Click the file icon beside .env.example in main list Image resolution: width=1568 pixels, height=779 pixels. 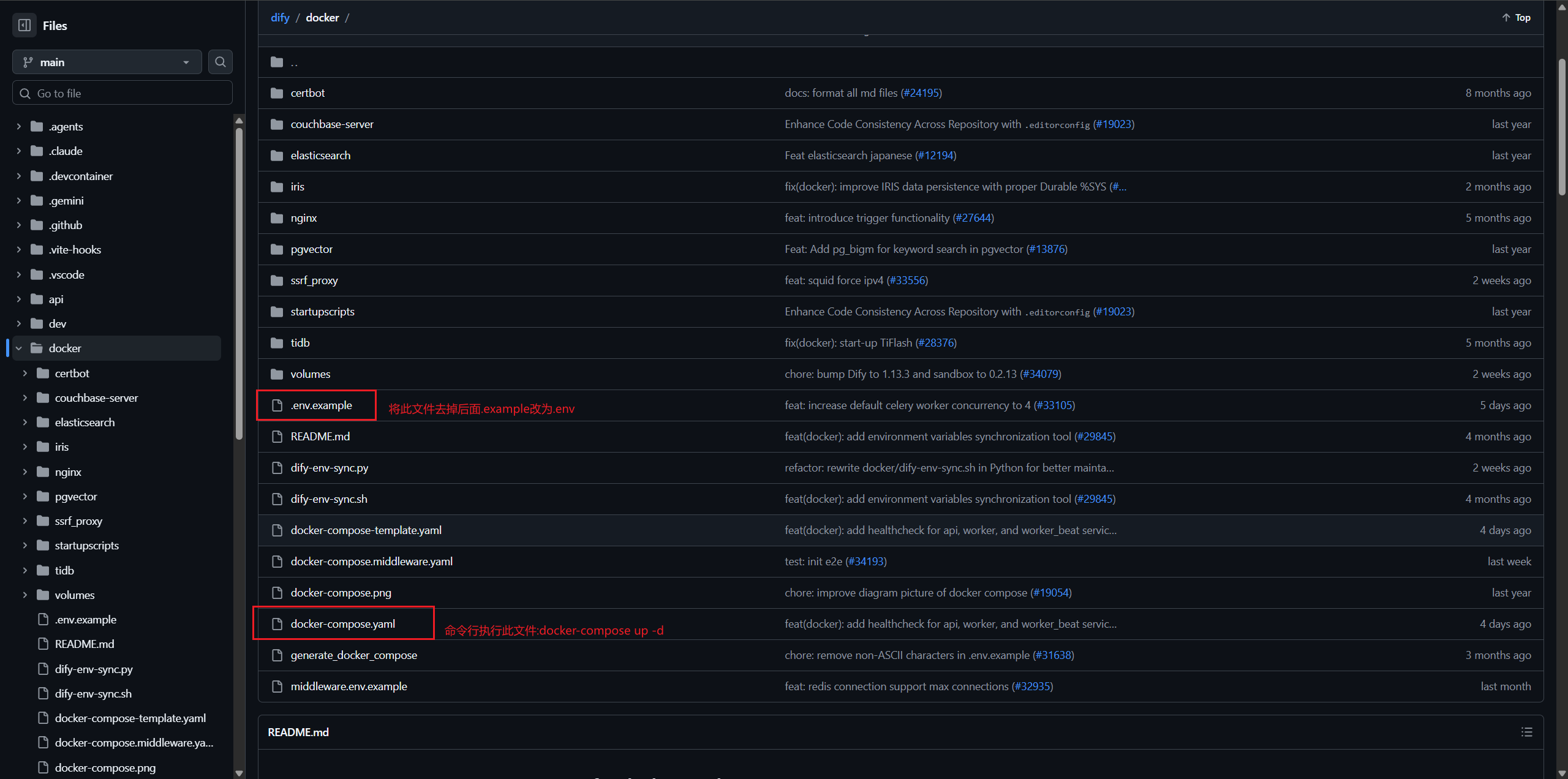coord(277,405)
